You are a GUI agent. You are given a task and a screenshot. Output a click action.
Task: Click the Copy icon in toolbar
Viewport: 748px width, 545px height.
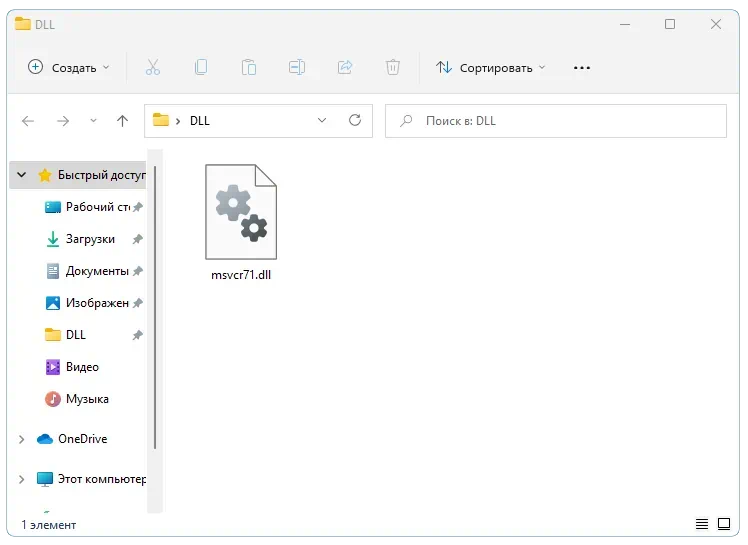tap(201, 67)
